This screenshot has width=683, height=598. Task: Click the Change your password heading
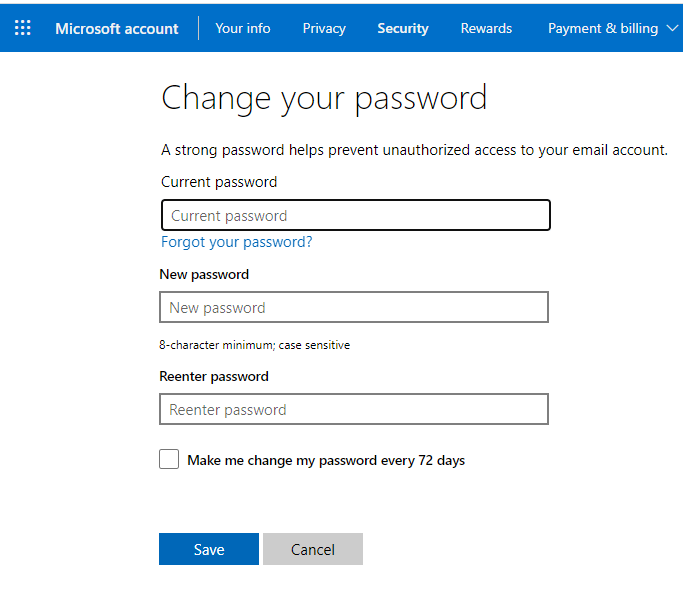[324, 99]
